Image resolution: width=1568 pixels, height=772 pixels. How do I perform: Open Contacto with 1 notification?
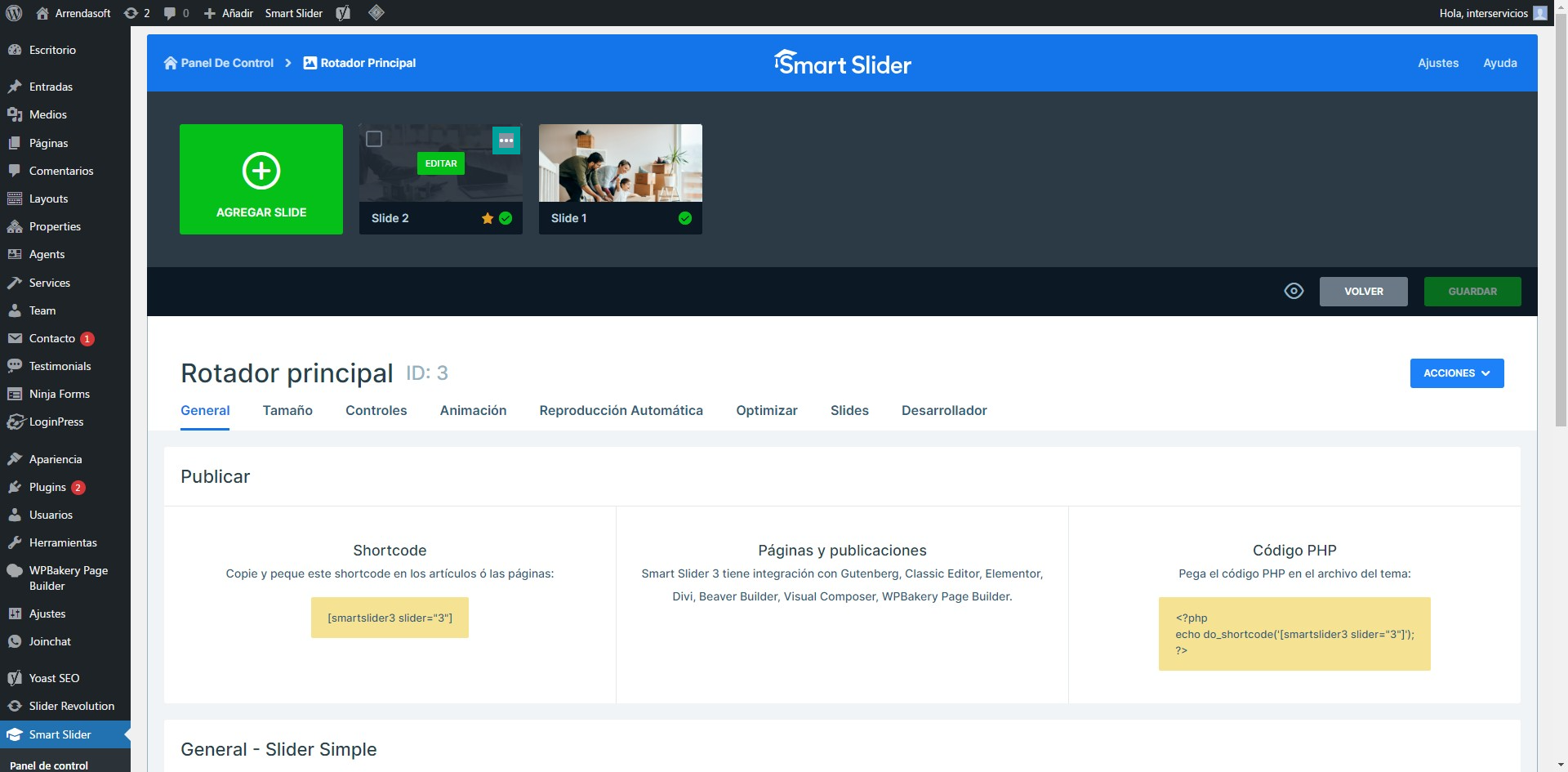pos(65,338)
